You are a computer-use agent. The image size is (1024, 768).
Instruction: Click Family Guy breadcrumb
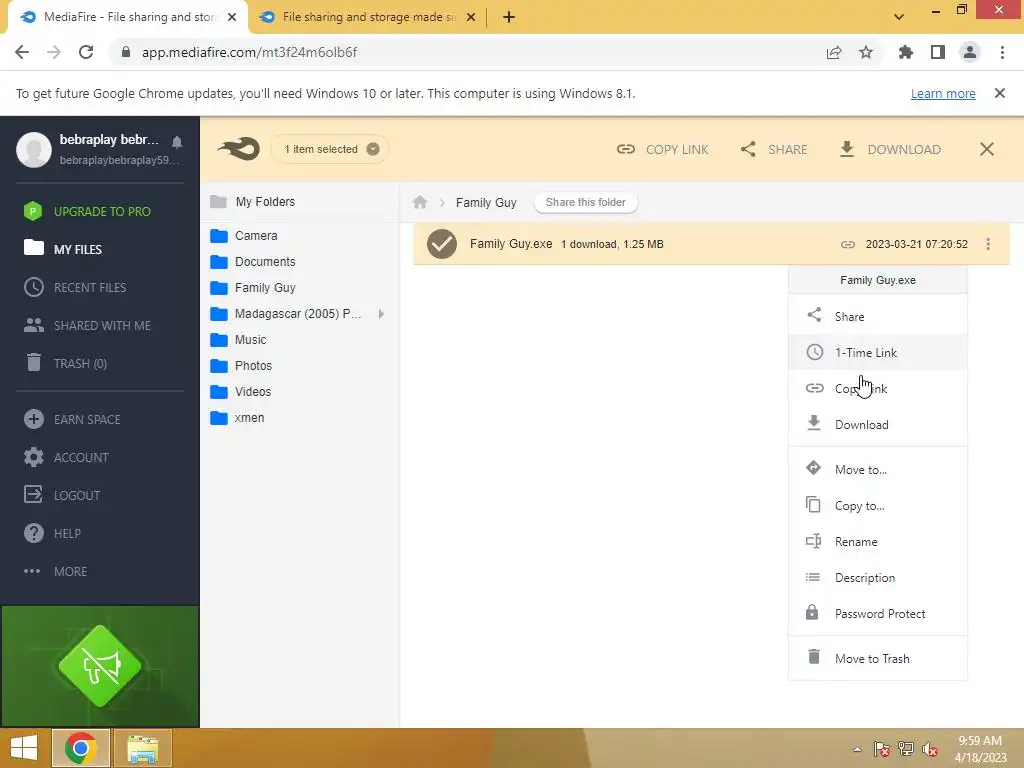[486, 202]
